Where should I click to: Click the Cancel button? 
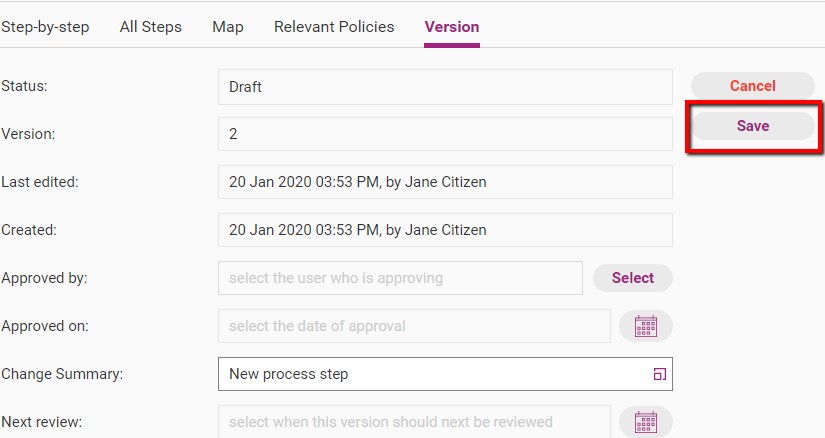point(752,86)
